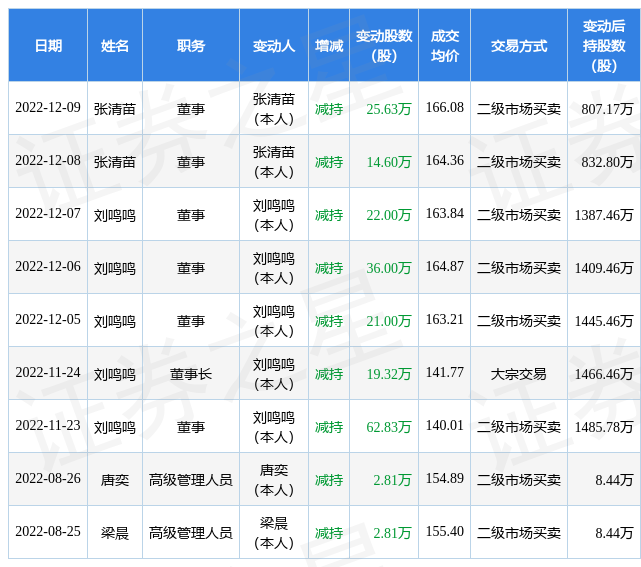Click average price 164.36

[x=444, y=161]
